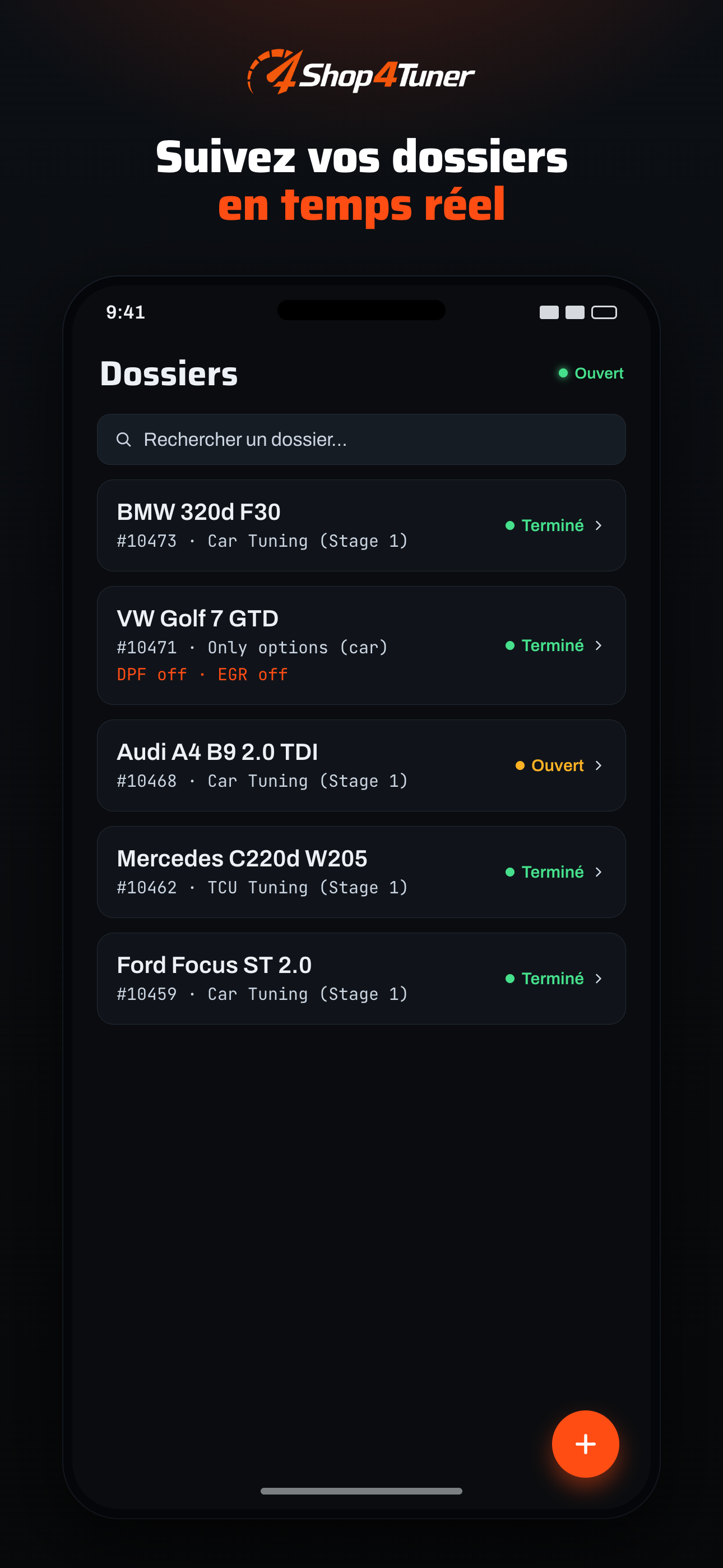
Task: Click the orange dot on Audi A4 row
Action: tap(520, 765)
